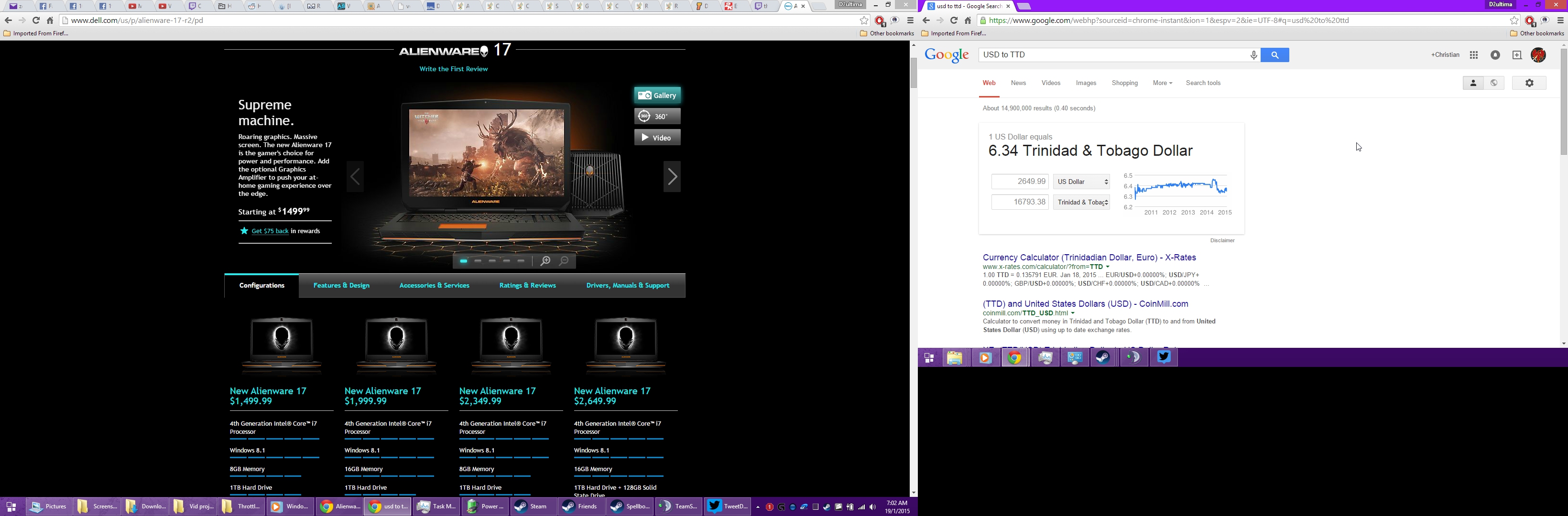The height and width of the screenshot is (516, 1568).
Task: Select the News search tab
Action: coord(1018,83)
